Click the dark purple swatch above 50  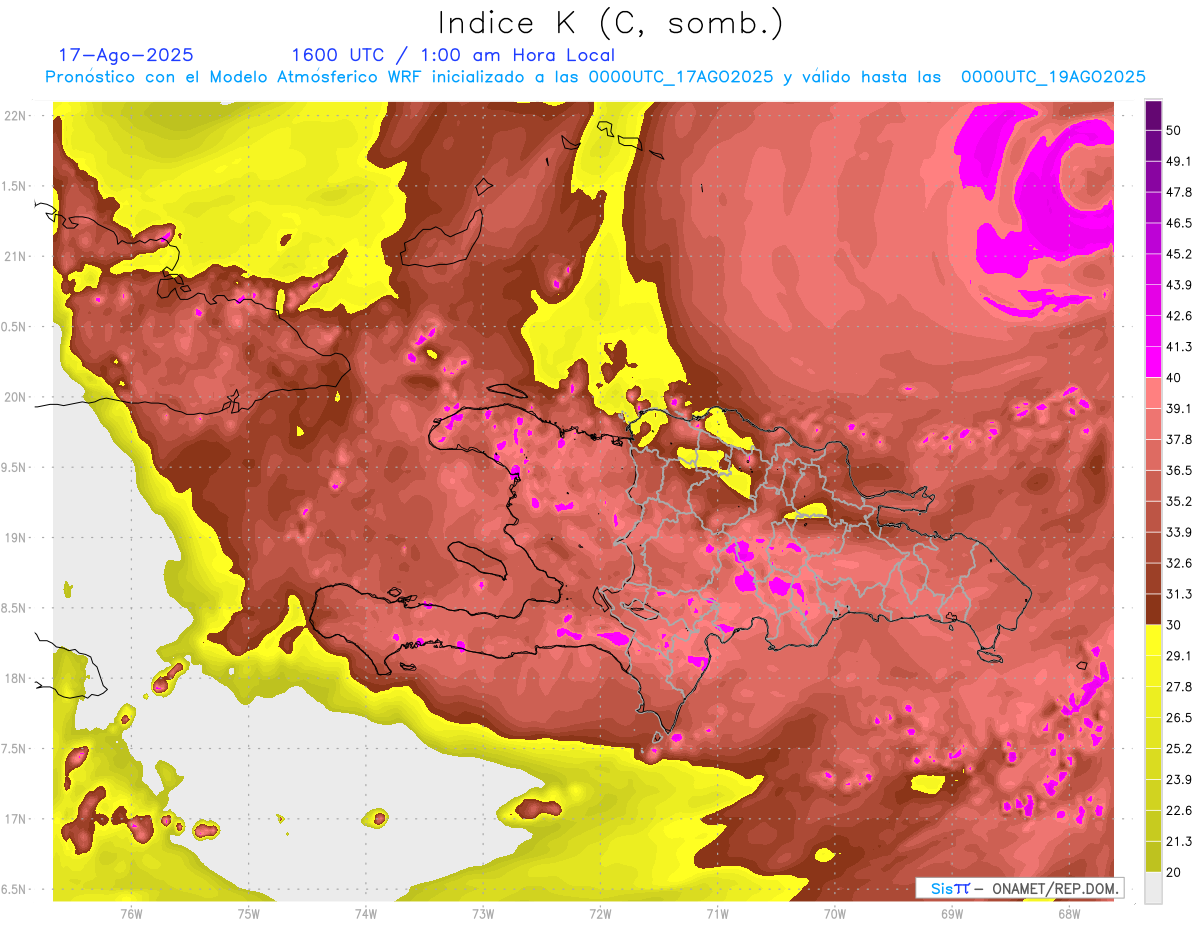(1153, 116)
